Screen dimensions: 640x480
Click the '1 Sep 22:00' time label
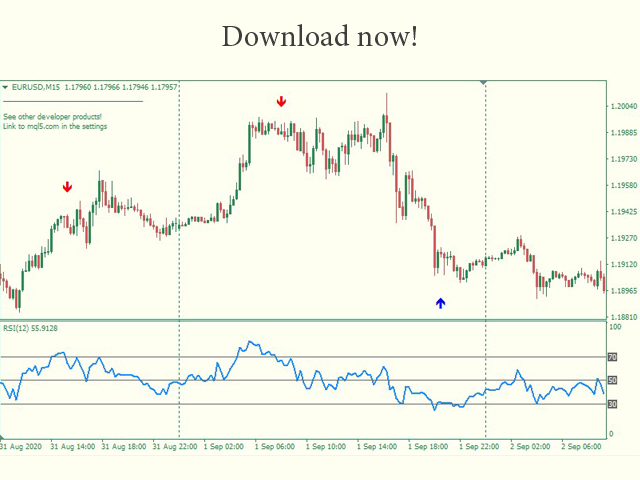[x=480, y=447]
